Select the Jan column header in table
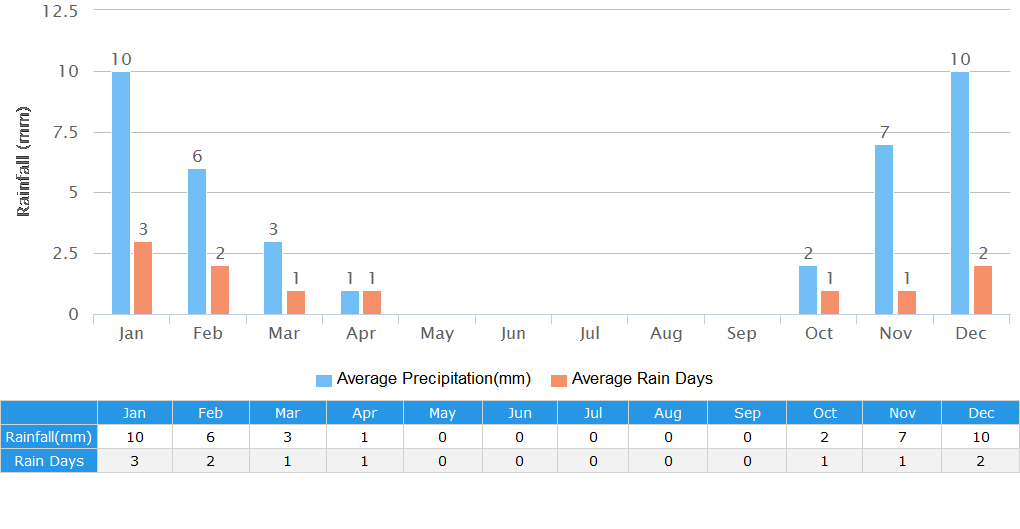1020x529 pixels. (x=134, y=413)
